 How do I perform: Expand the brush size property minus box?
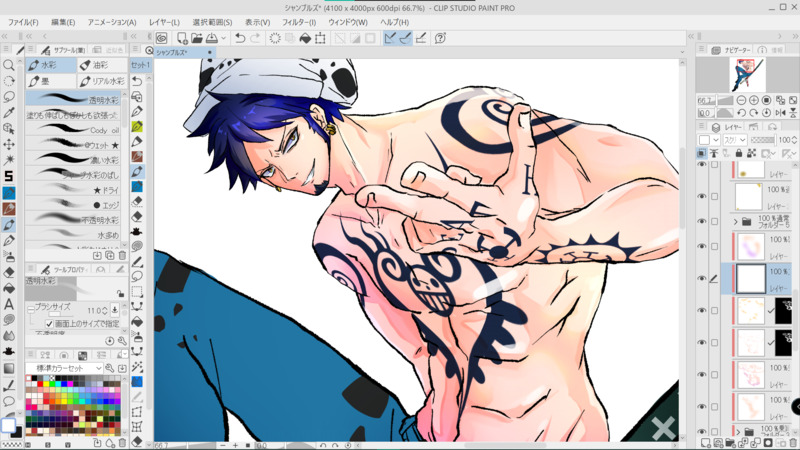pos(31,310)
